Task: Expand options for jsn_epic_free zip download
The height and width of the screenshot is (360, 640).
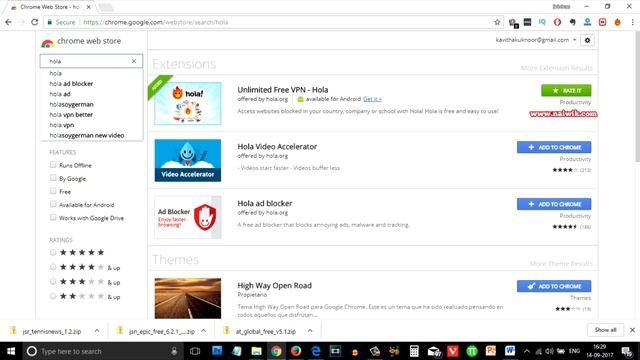Action: tap(204, 331)
